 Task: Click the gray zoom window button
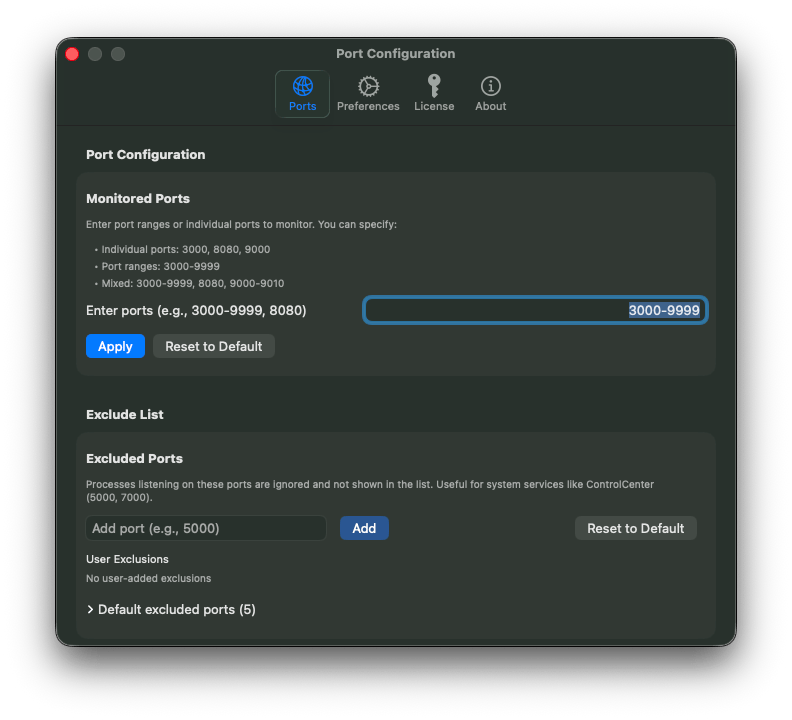(118, 54)
